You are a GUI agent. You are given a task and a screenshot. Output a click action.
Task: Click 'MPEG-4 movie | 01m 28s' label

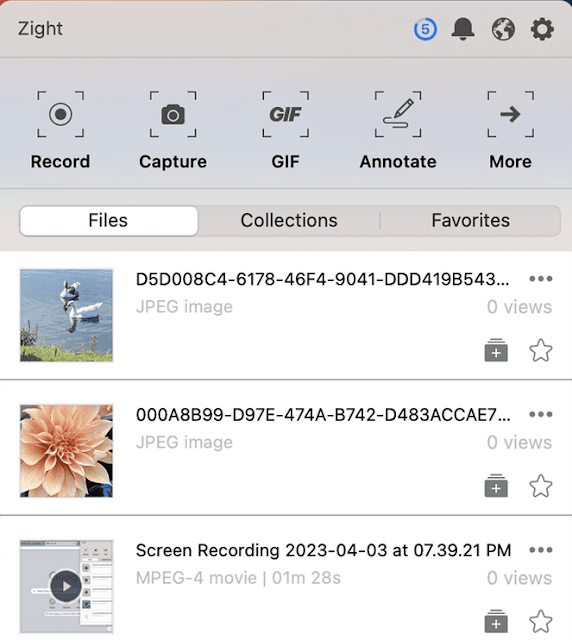[x=238, y=578]
